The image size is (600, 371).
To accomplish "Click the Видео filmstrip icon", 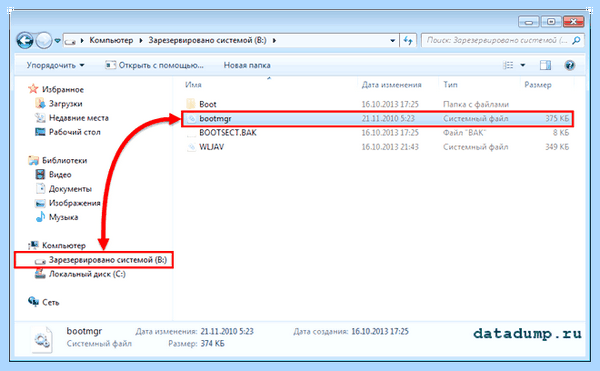I will pyautogui.click(x=40, y=174).
